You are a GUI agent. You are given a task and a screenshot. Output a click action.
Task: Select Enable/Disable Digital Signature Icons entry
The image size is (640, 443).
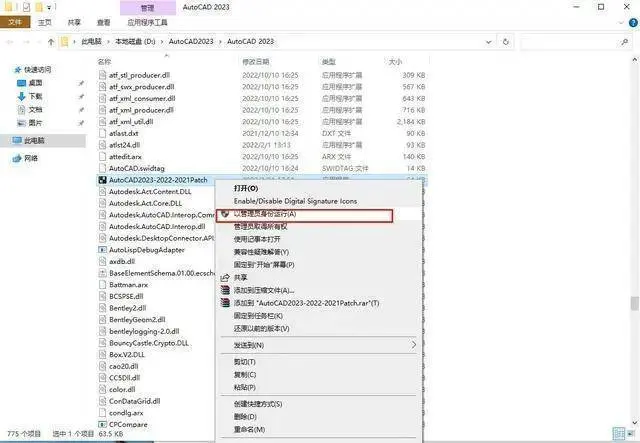(295, 201)
